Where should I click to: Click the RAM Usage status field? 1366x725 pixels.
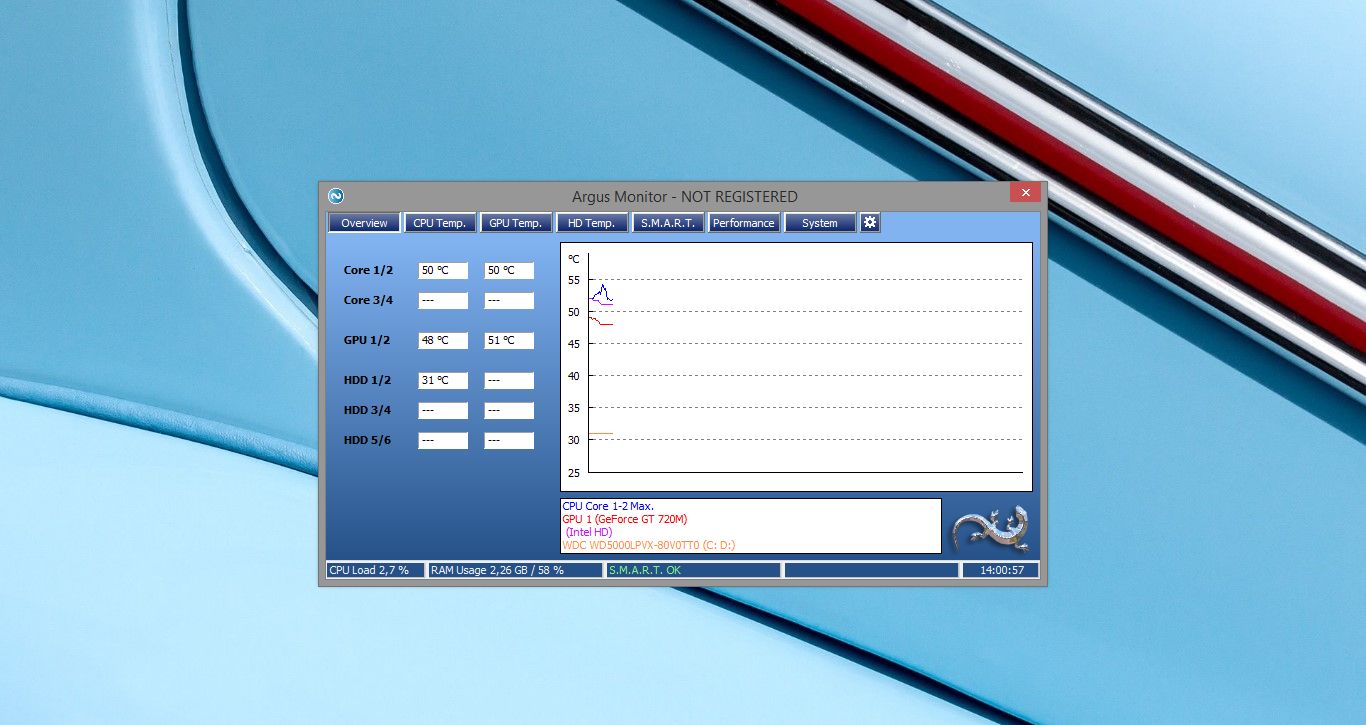515,570
